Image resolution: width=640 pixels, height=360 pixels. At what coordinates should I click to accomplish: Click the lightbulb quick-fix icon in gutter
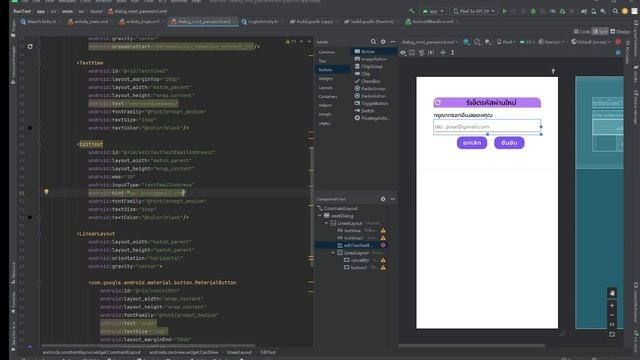[46, 192]
